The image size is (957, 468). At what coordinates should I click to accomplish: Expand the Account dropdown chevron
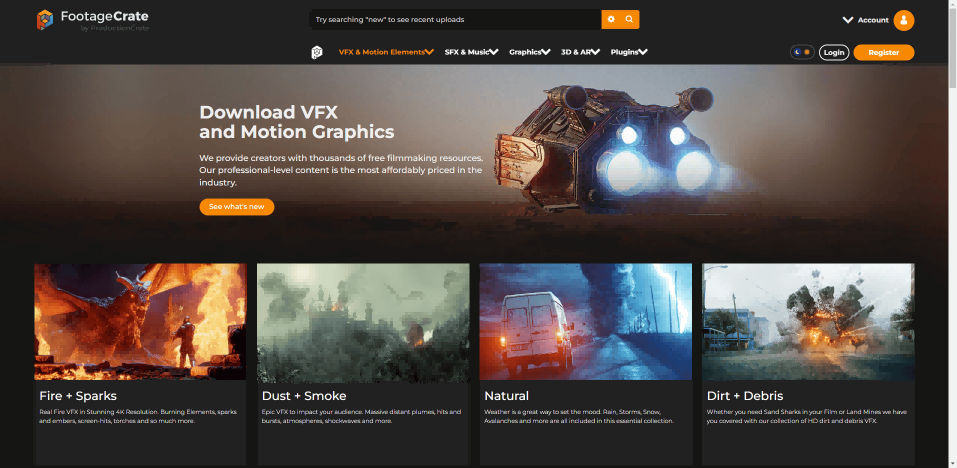click(x=848, y=20)
